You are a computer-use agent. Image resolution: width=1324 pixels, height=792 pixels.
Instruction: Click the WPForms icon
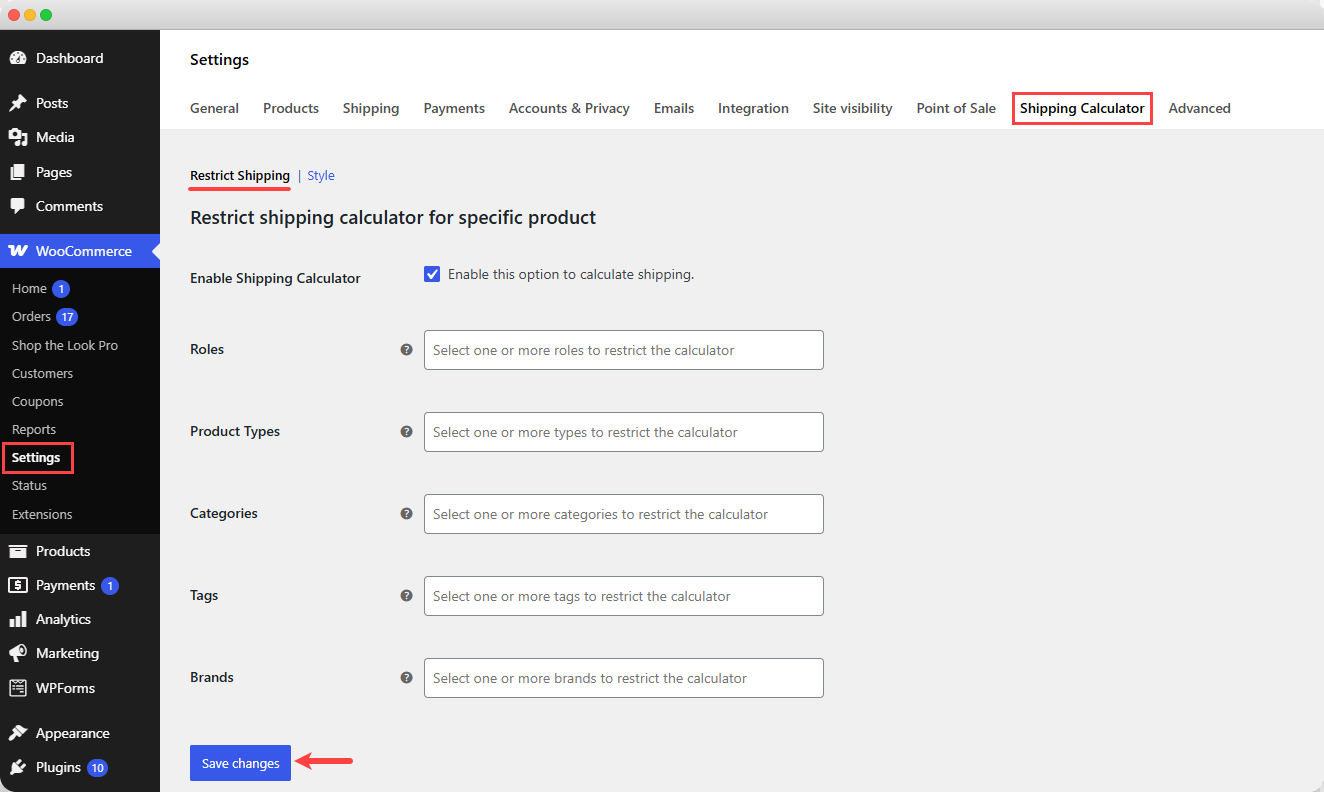point(18,688)
